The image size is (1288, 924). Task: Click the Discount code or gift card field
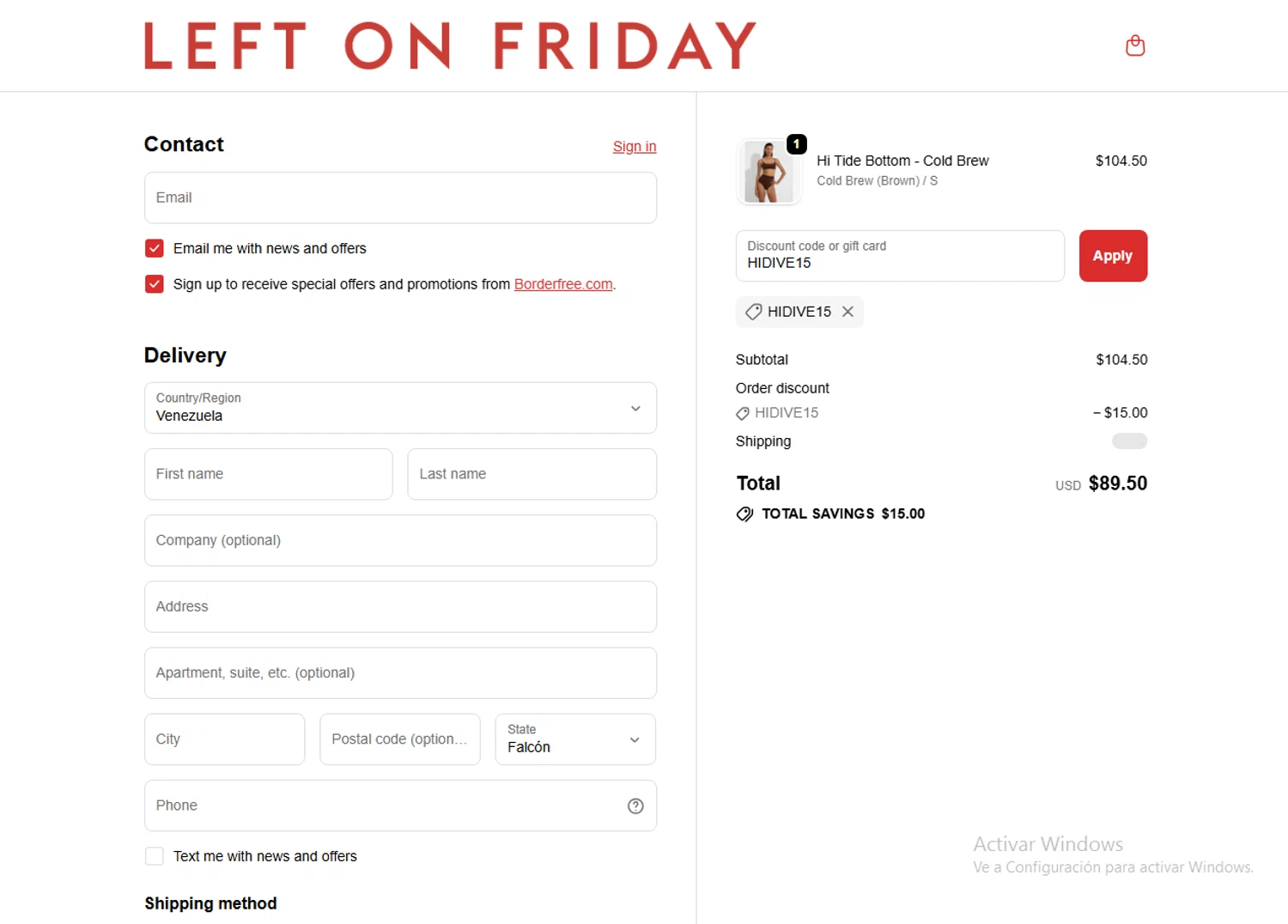899,256
